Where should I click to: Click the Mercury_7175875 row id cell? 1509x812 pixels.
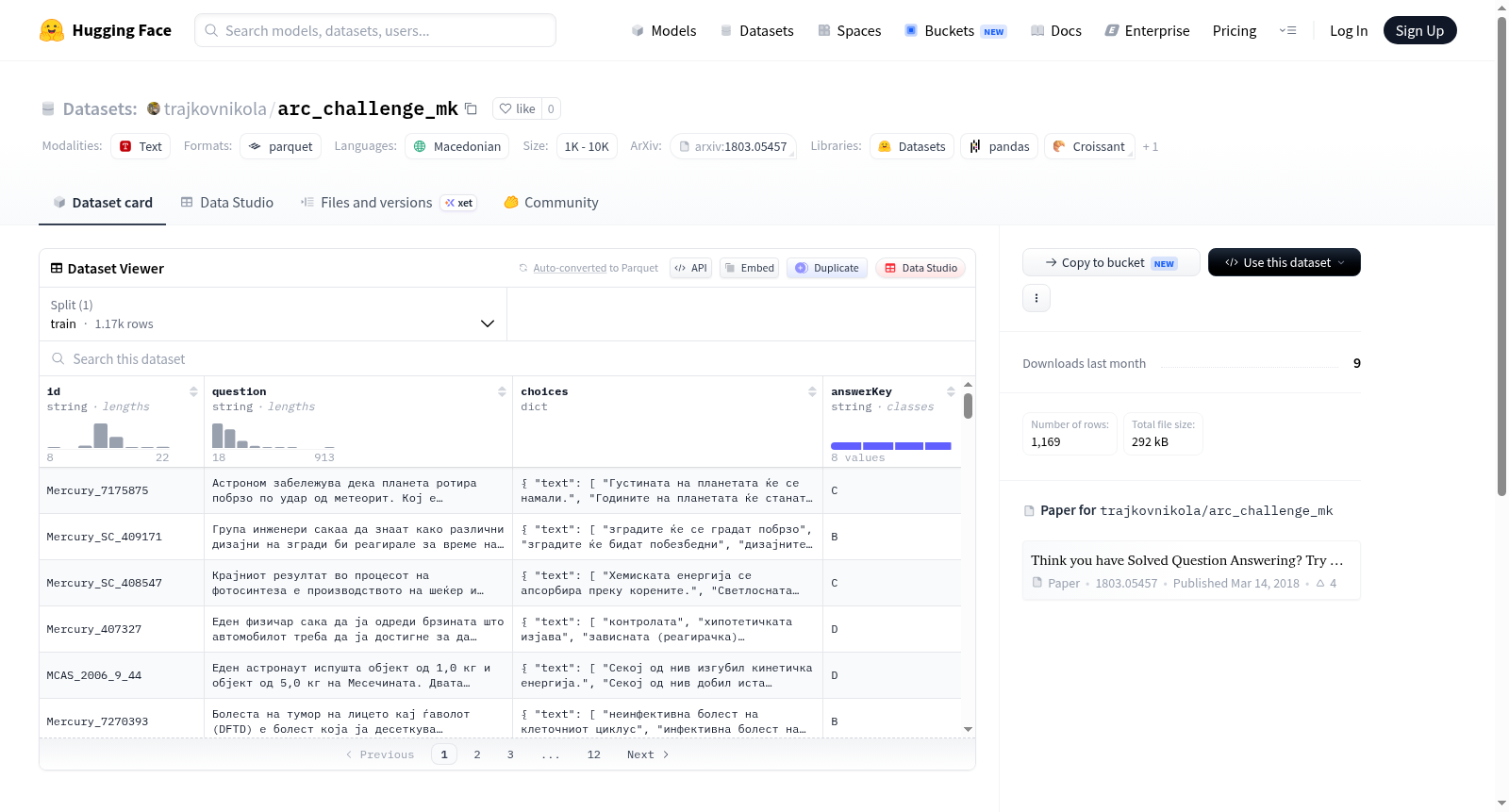[x=122, y=490]
